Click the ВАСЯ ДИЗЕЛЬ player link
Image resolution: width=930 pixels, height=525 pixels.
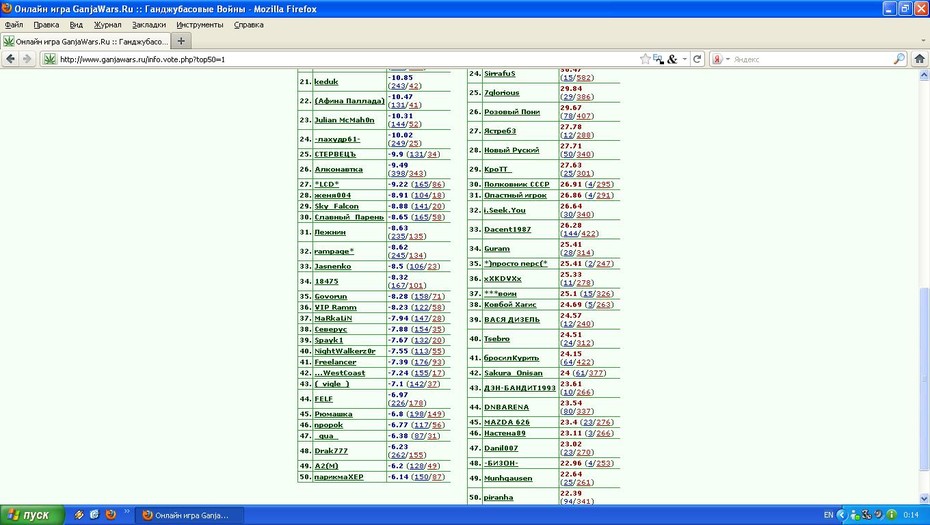[x=512, y=320]
